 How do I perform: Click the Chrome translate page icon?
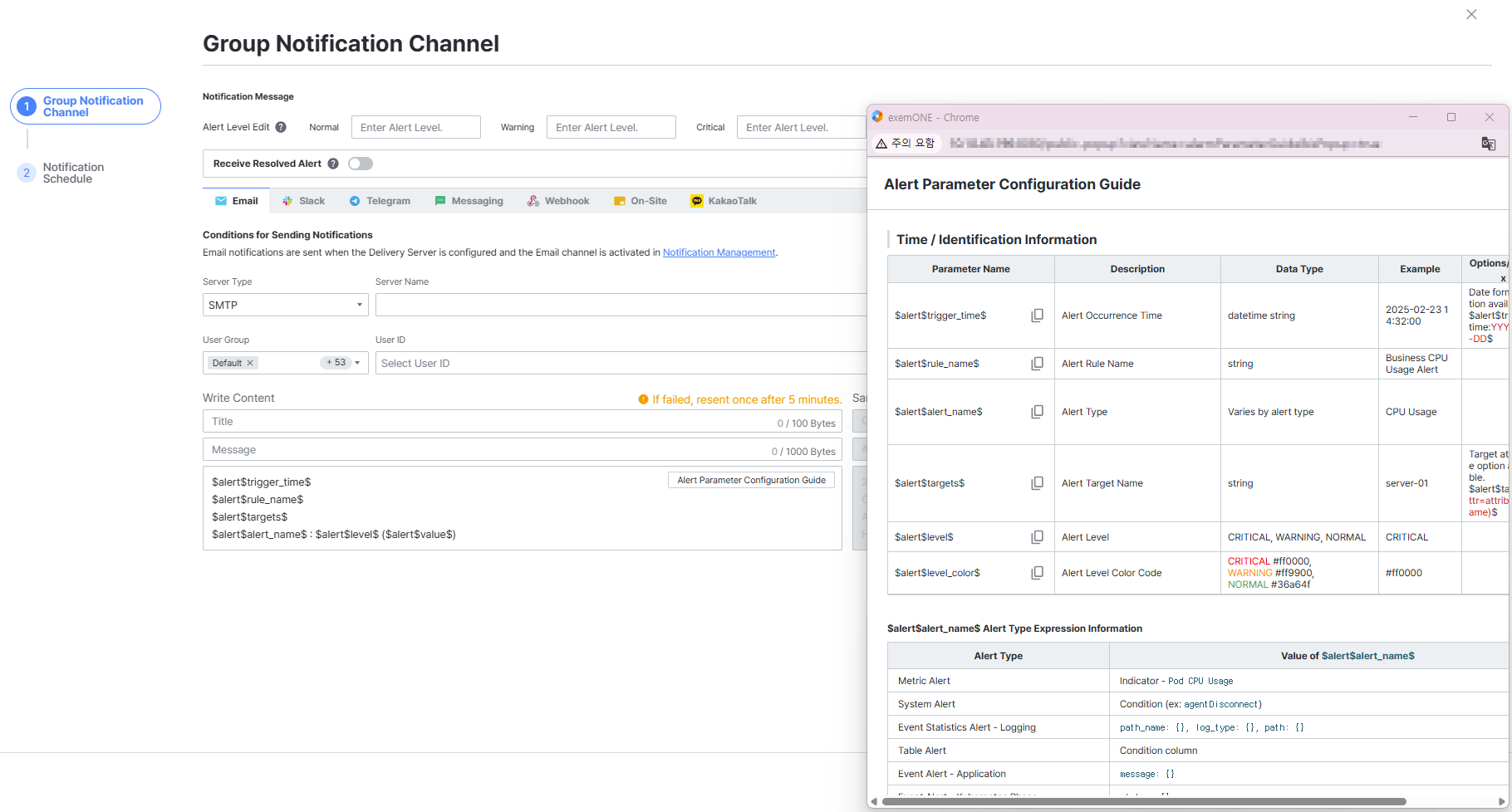coord(1488,144)
